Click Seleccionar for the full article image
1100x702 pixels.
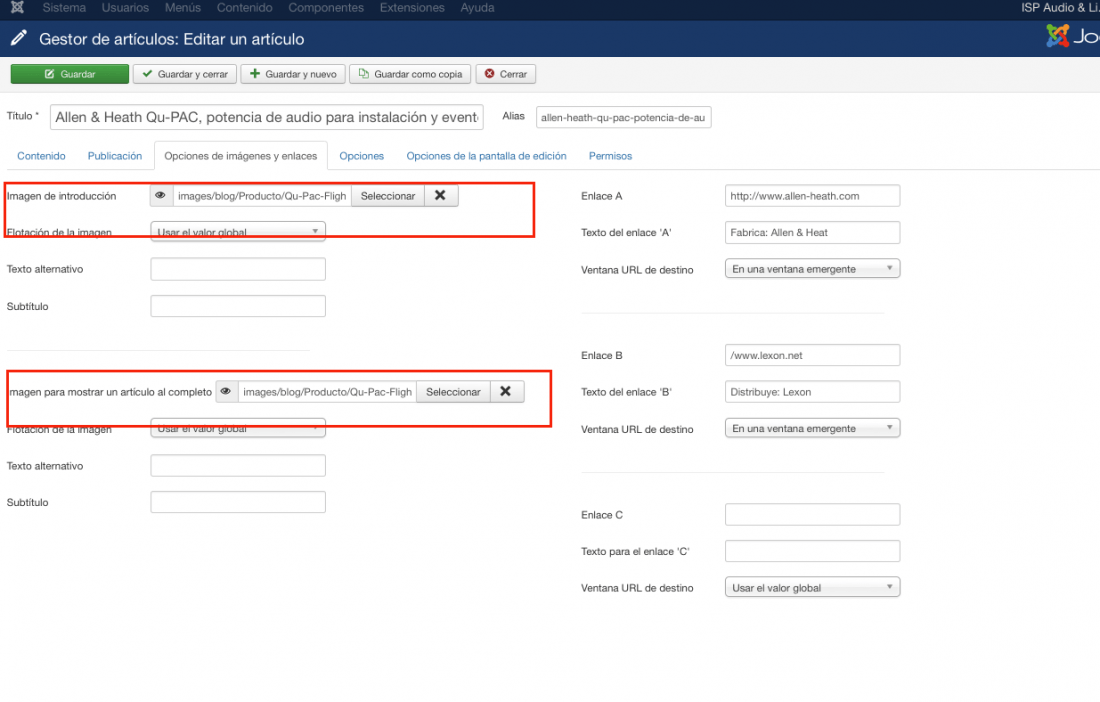(453, 391)
